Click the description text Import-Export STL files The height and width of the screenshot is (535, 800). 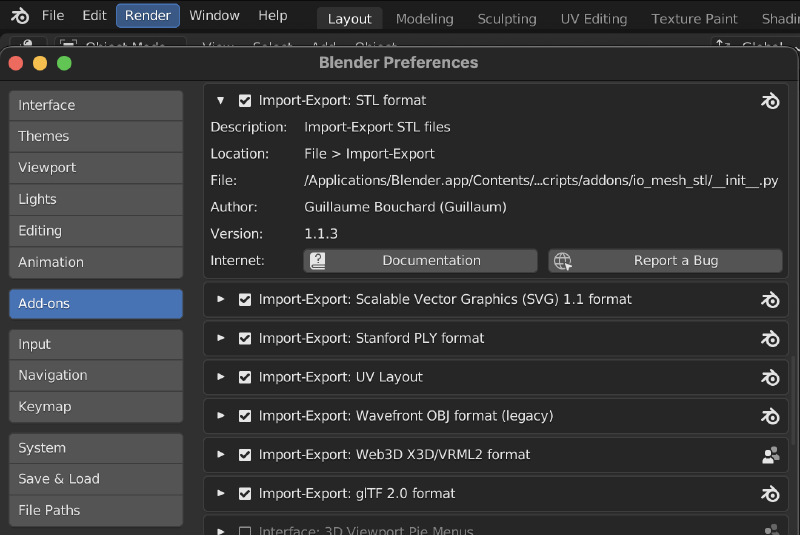click(377, 127)
